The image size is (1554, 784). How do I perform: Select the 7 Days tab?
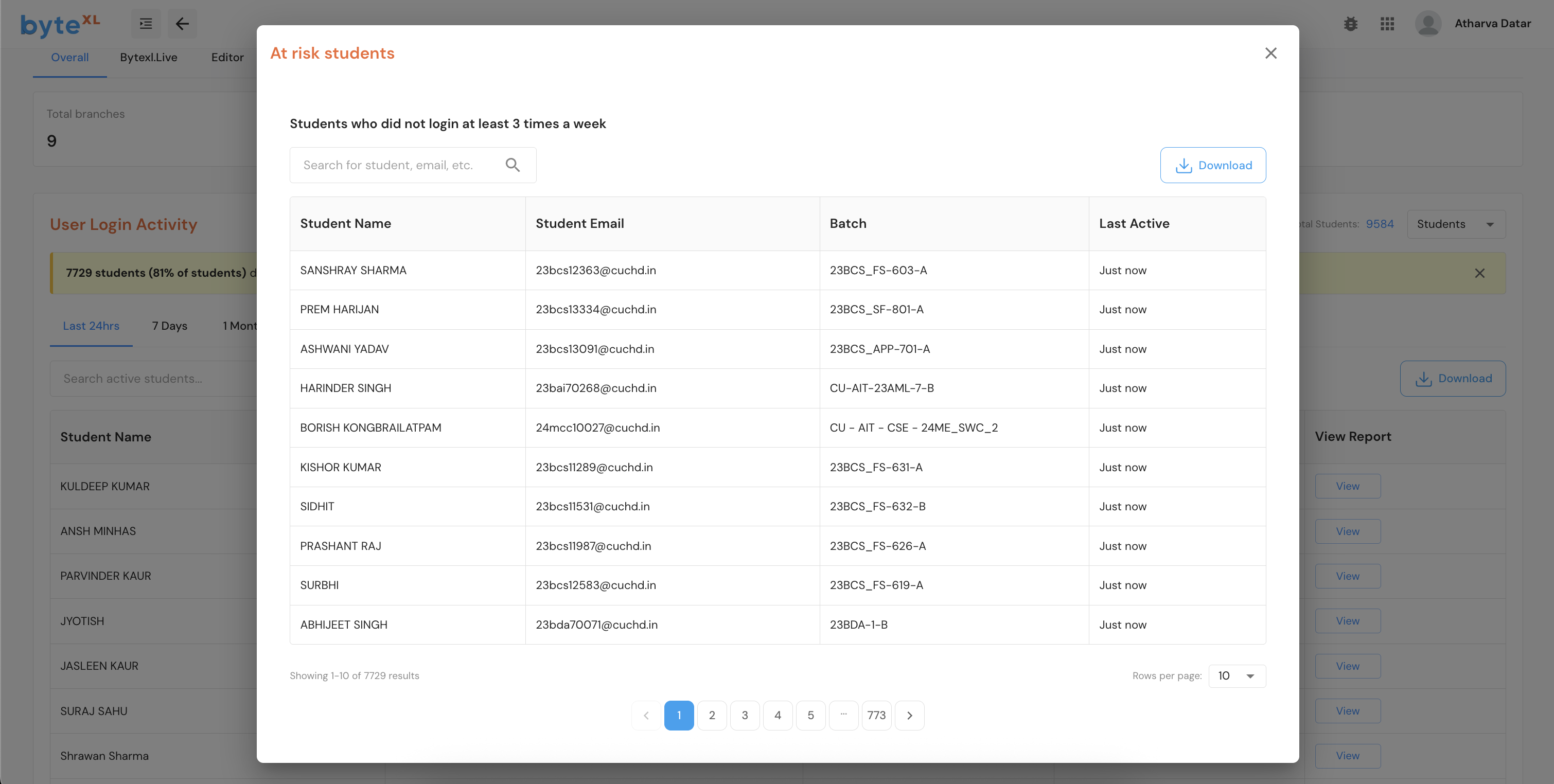pos(169,326)
